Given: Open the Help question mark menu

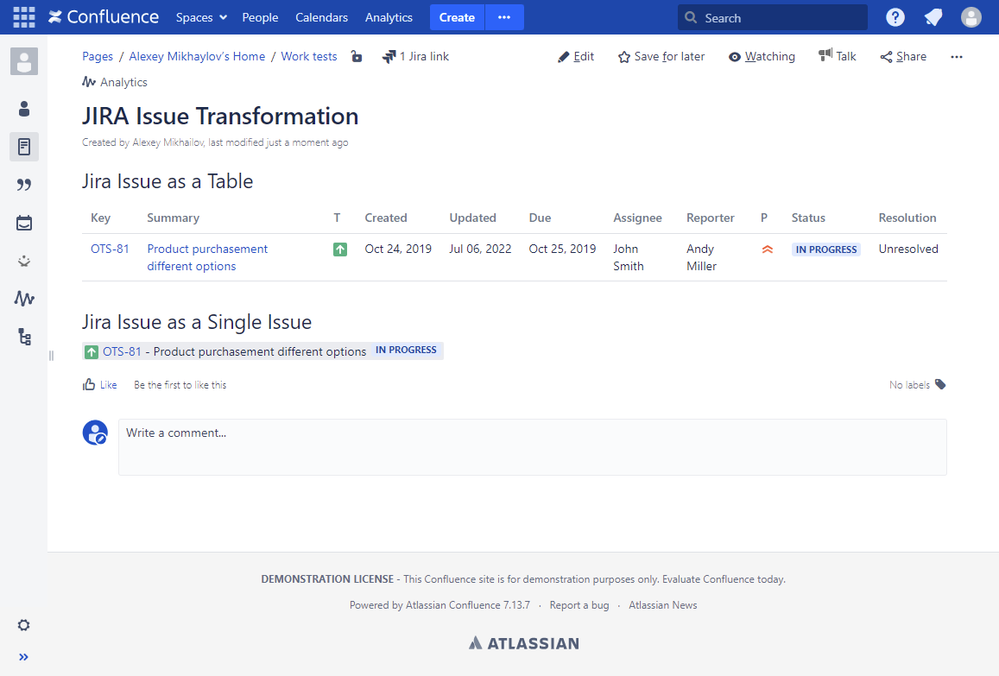Looking at the screenshot, I should click(x=895, y=17).
